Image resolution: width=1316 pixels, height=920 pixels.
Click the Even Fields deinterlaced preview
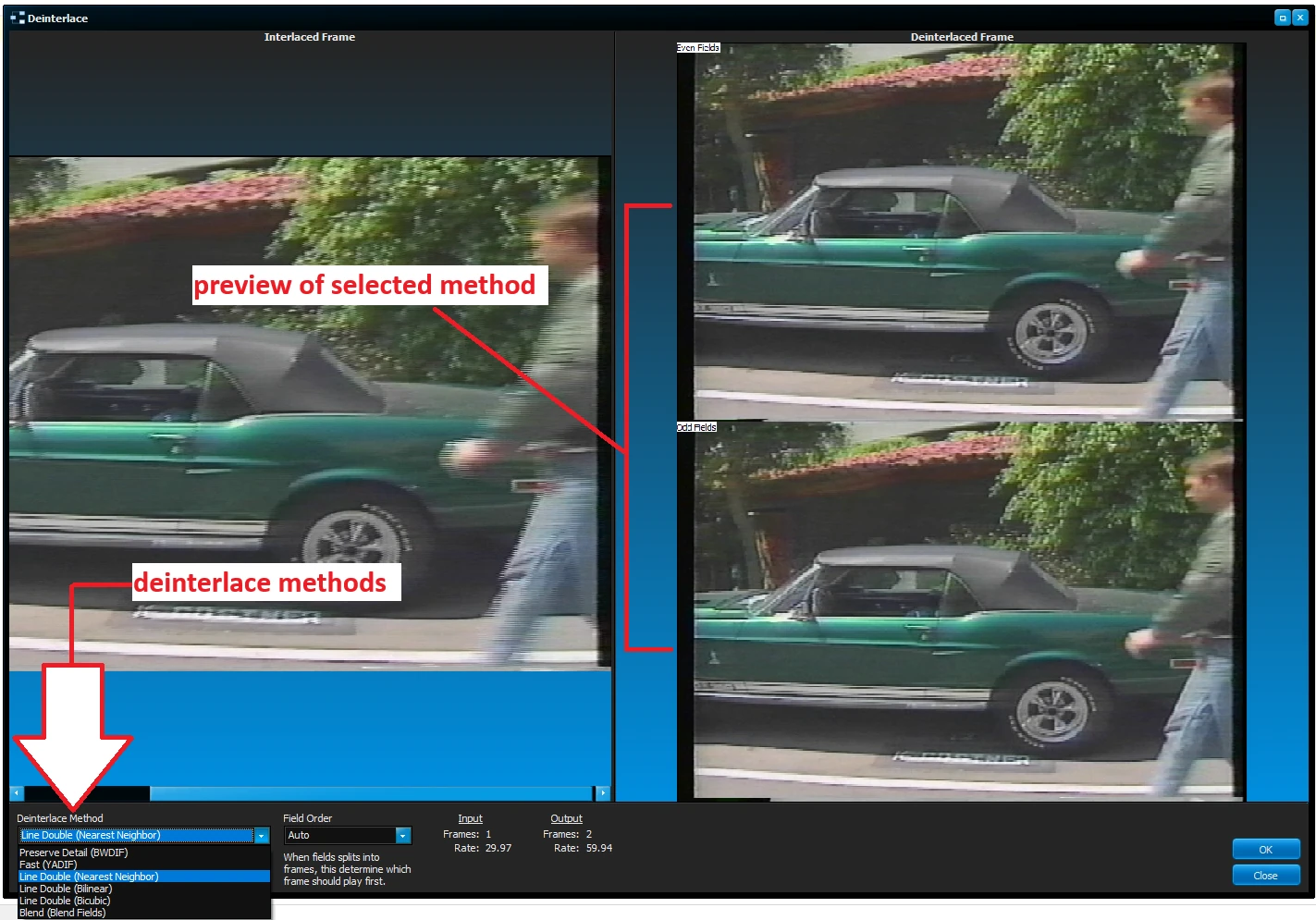coord(962,231)
